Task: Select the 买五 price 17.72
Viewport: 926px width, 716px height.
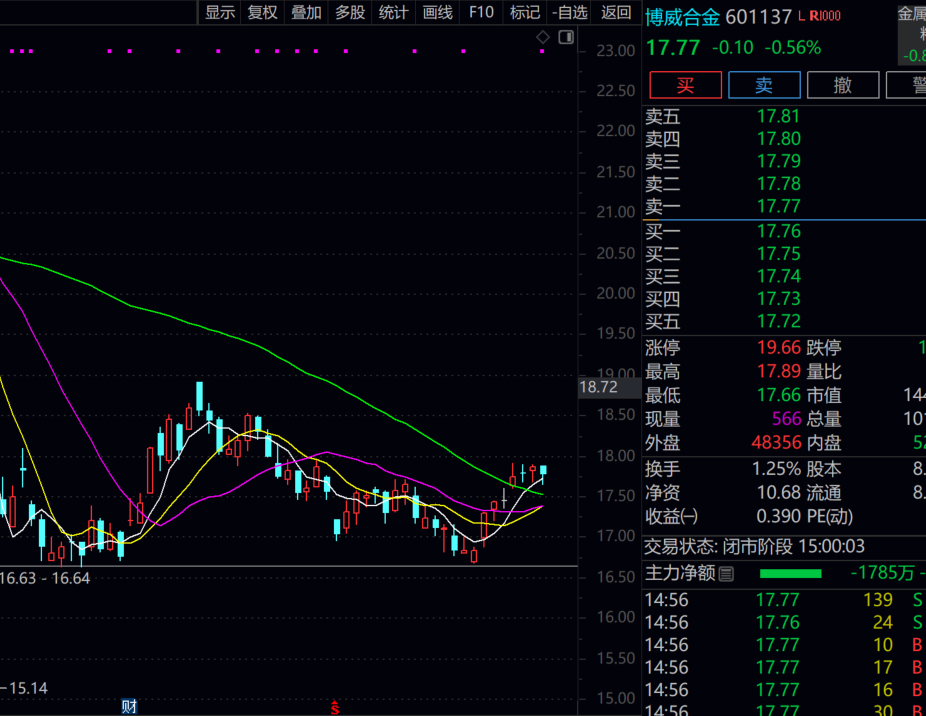Action: point(779,321)
